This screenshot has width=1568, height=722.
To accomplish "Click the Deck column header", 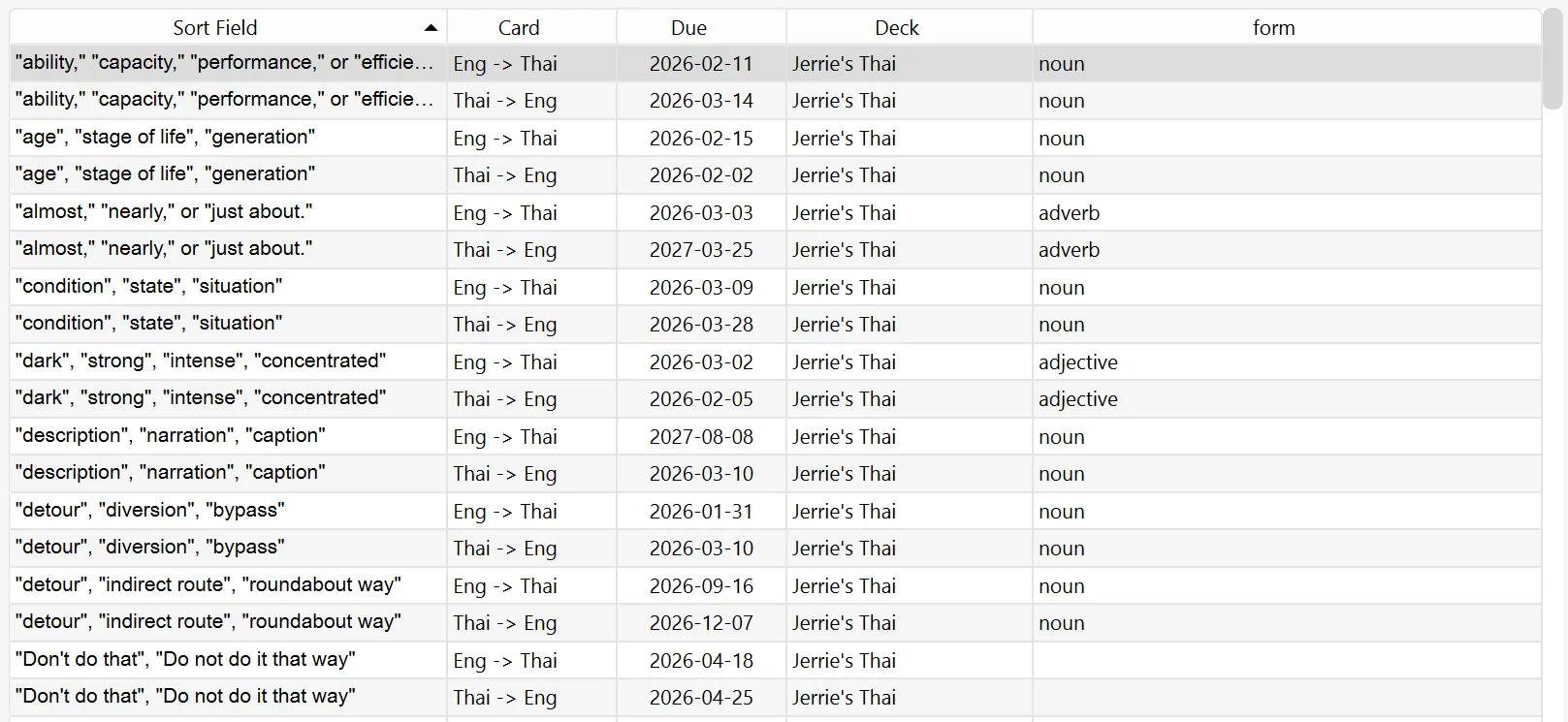I will tap(897, 28).
